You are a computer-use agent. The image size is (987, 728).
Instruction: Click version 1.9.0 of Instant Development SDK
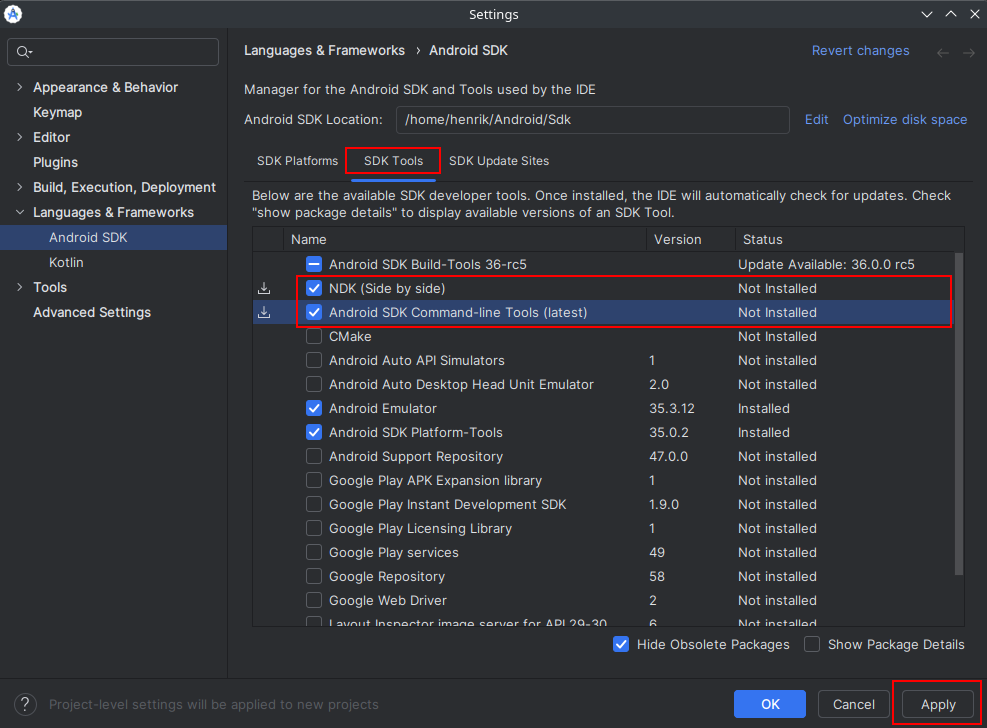coord(664,504)
